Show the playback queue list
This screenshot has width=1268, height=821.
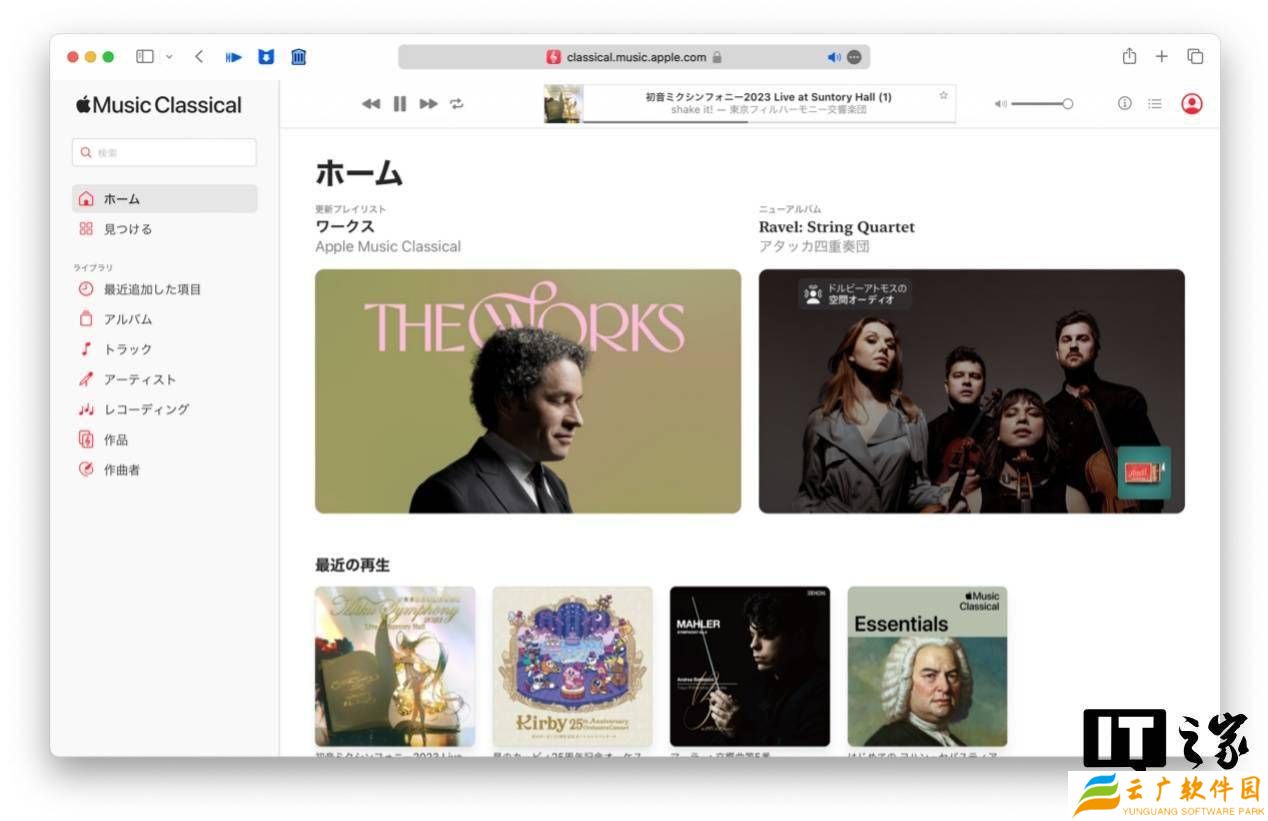tap(1155, 104)
